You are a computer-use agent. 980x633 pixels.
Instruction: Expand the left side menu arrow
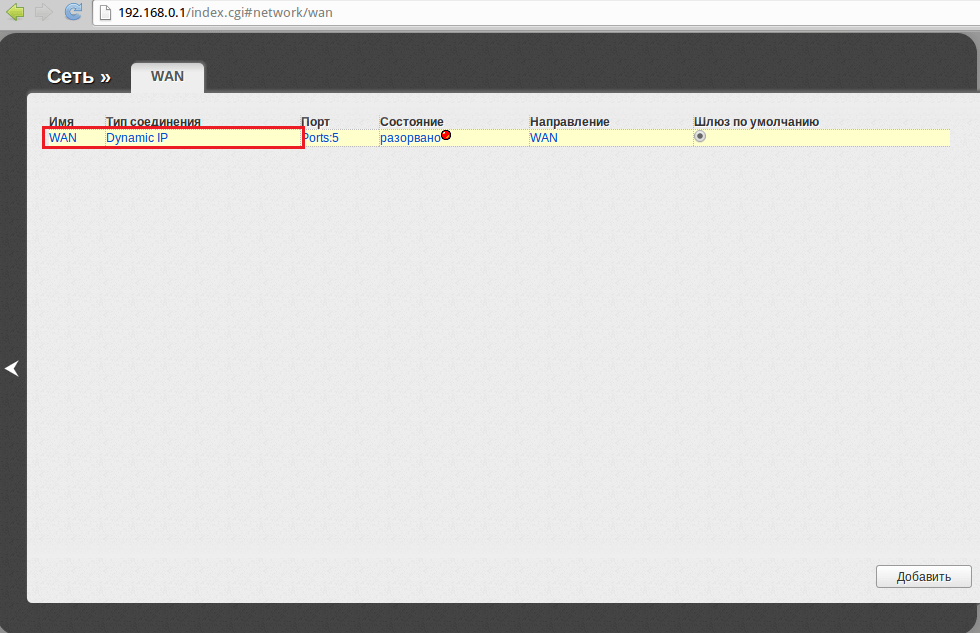pyautogui.click(x=12, y=369)
